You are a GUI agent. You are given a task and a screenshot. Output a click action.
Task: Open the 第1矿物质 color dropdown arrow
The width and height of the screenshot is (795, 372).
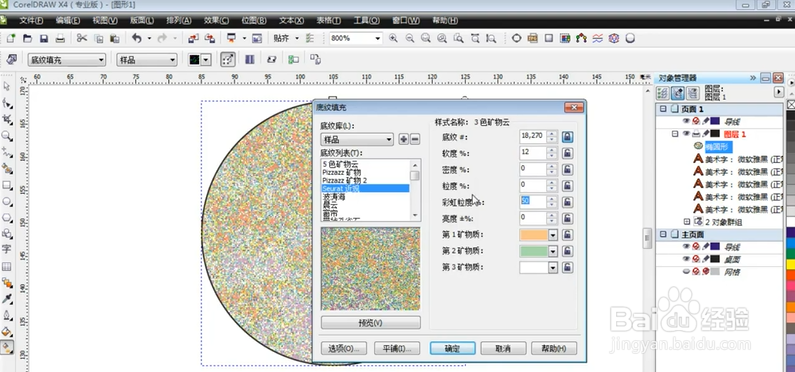(x=553, y=235)
